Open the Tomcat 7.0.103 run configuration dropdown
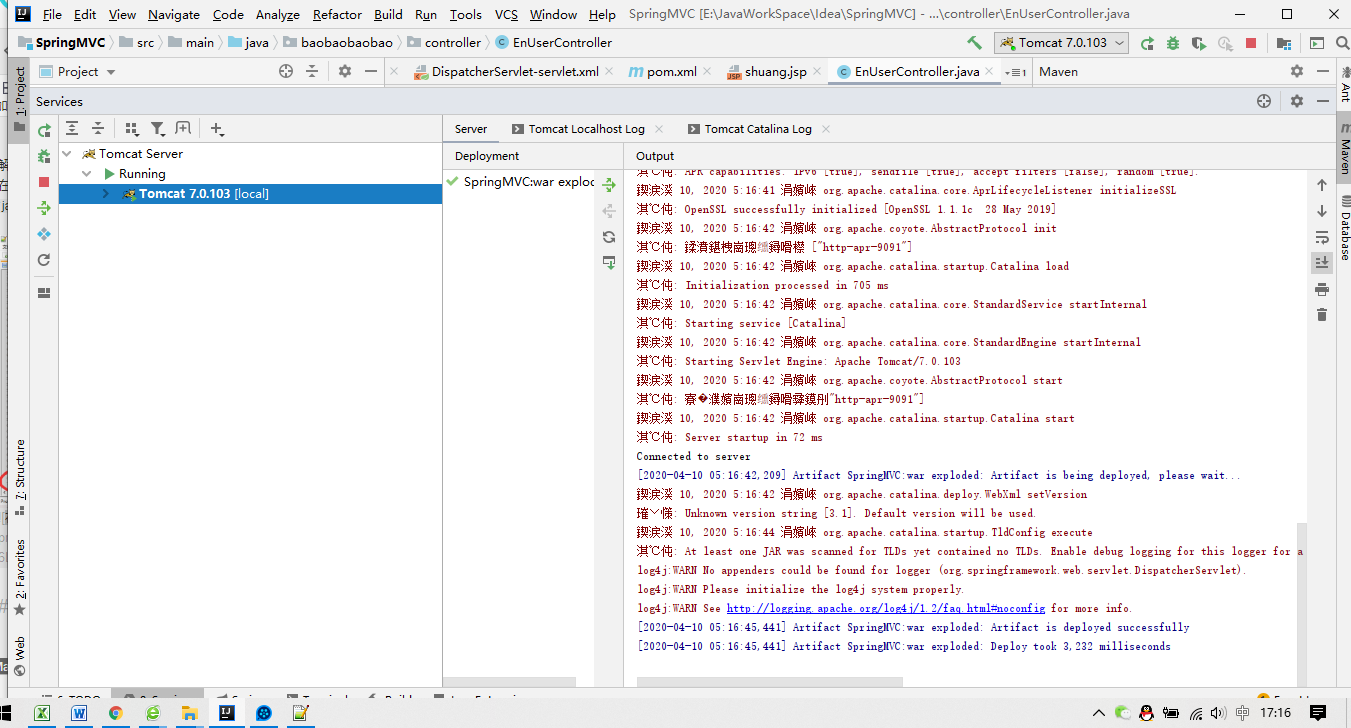 (1061, 43)
